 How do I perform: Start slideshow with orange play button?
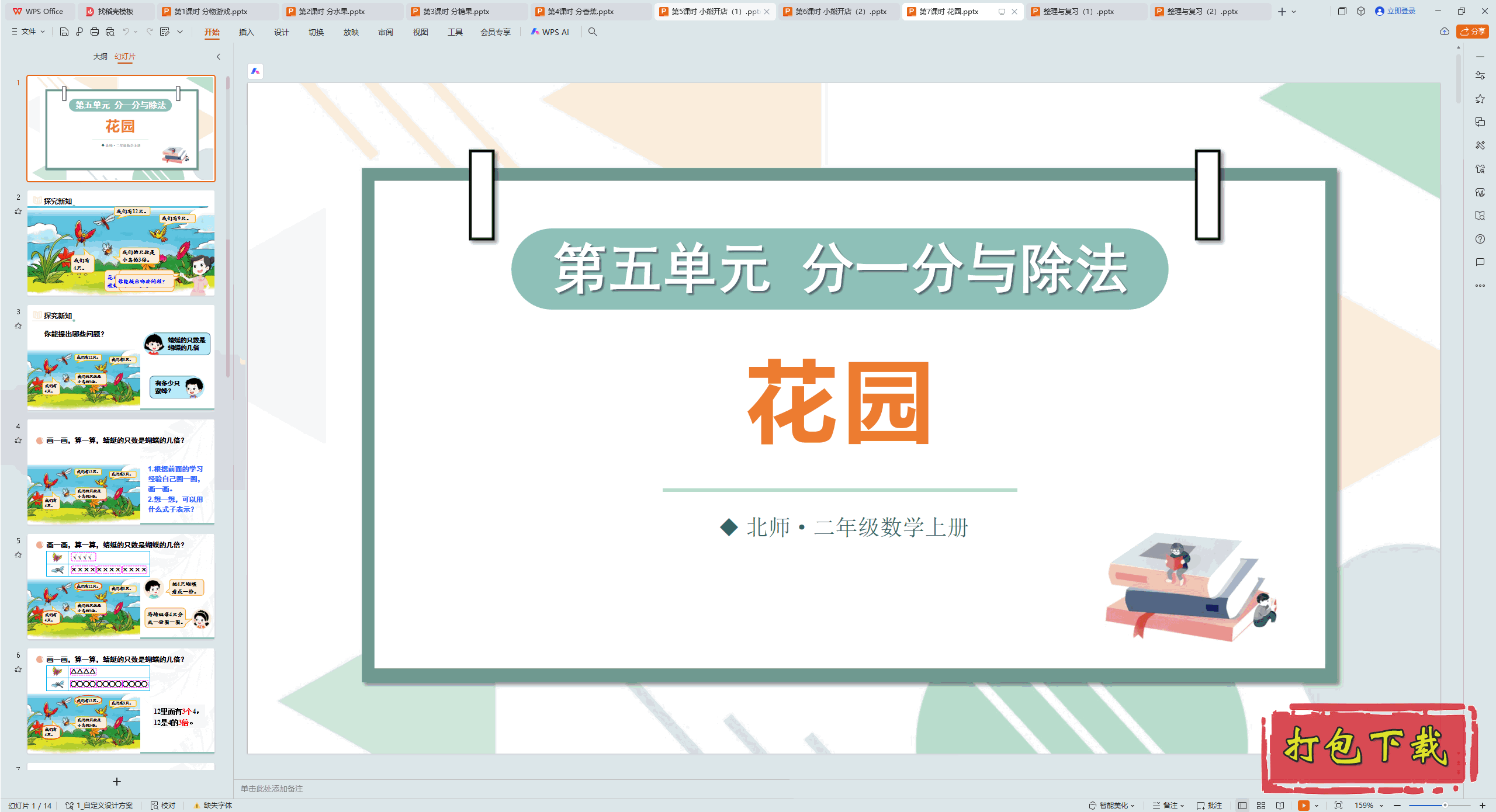[1303, 806]
